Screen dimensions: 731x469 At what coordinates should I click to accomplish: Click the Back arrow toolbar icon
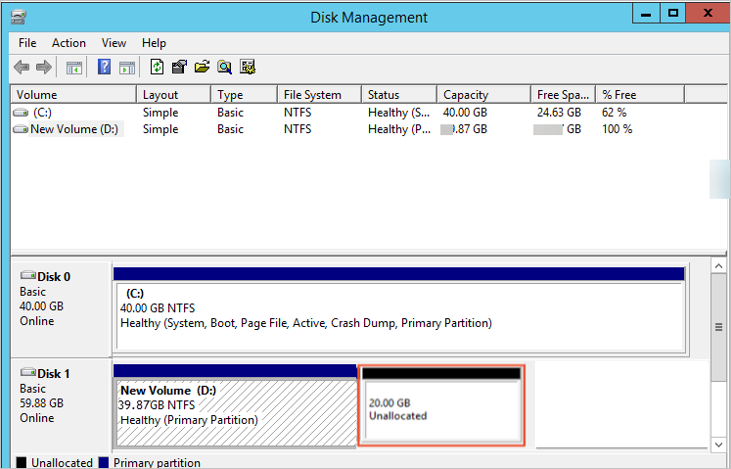pyautogui.click(x=21, y=67)
